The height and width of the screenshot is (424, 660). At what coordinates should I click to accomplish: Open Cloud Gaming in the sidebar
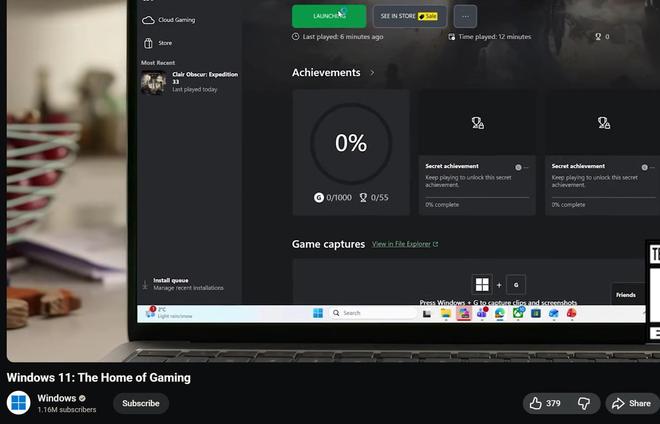click(169, 20)
